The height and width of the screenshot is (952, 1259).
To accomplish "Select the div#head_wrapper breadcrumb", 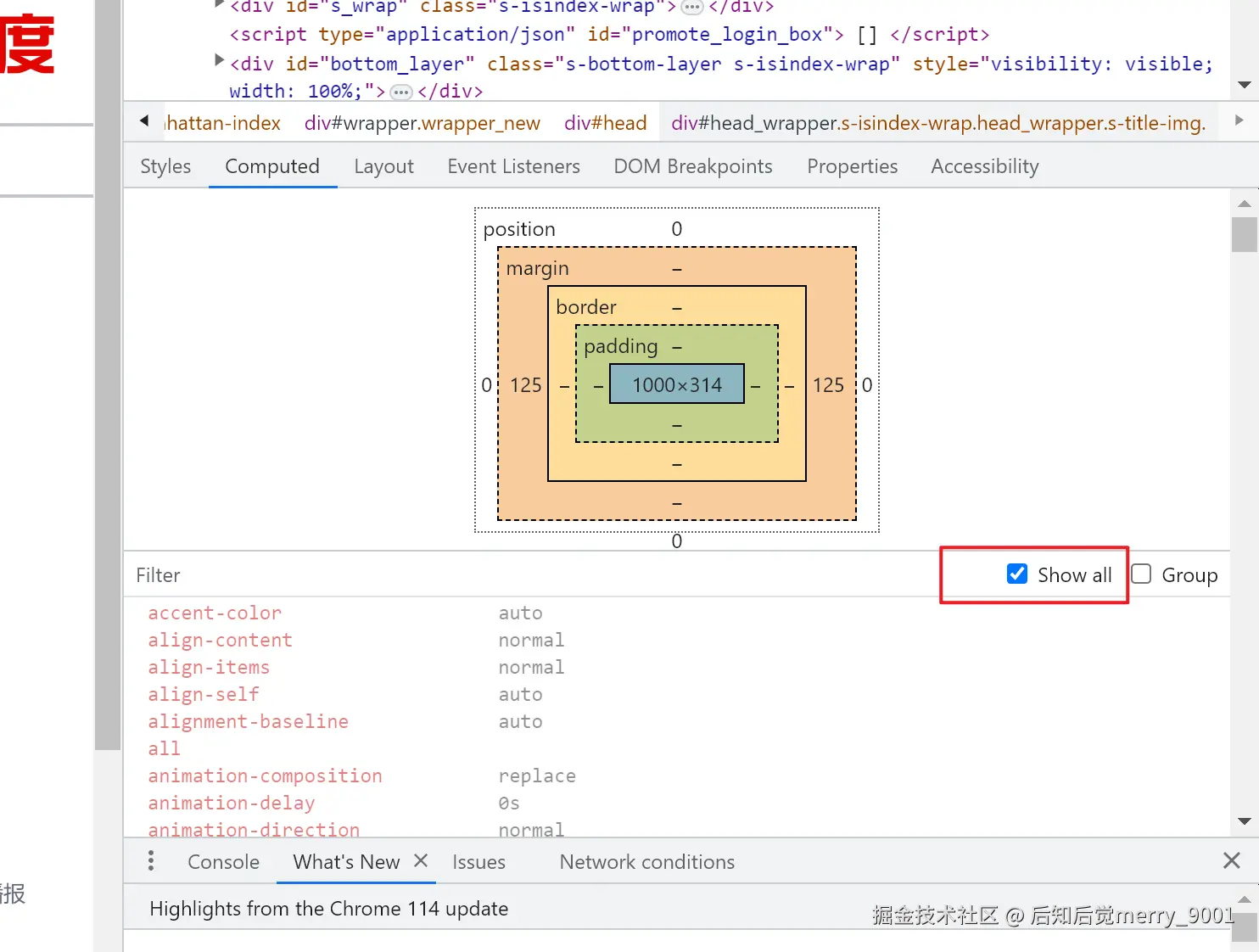I will [x=937, y=123].
